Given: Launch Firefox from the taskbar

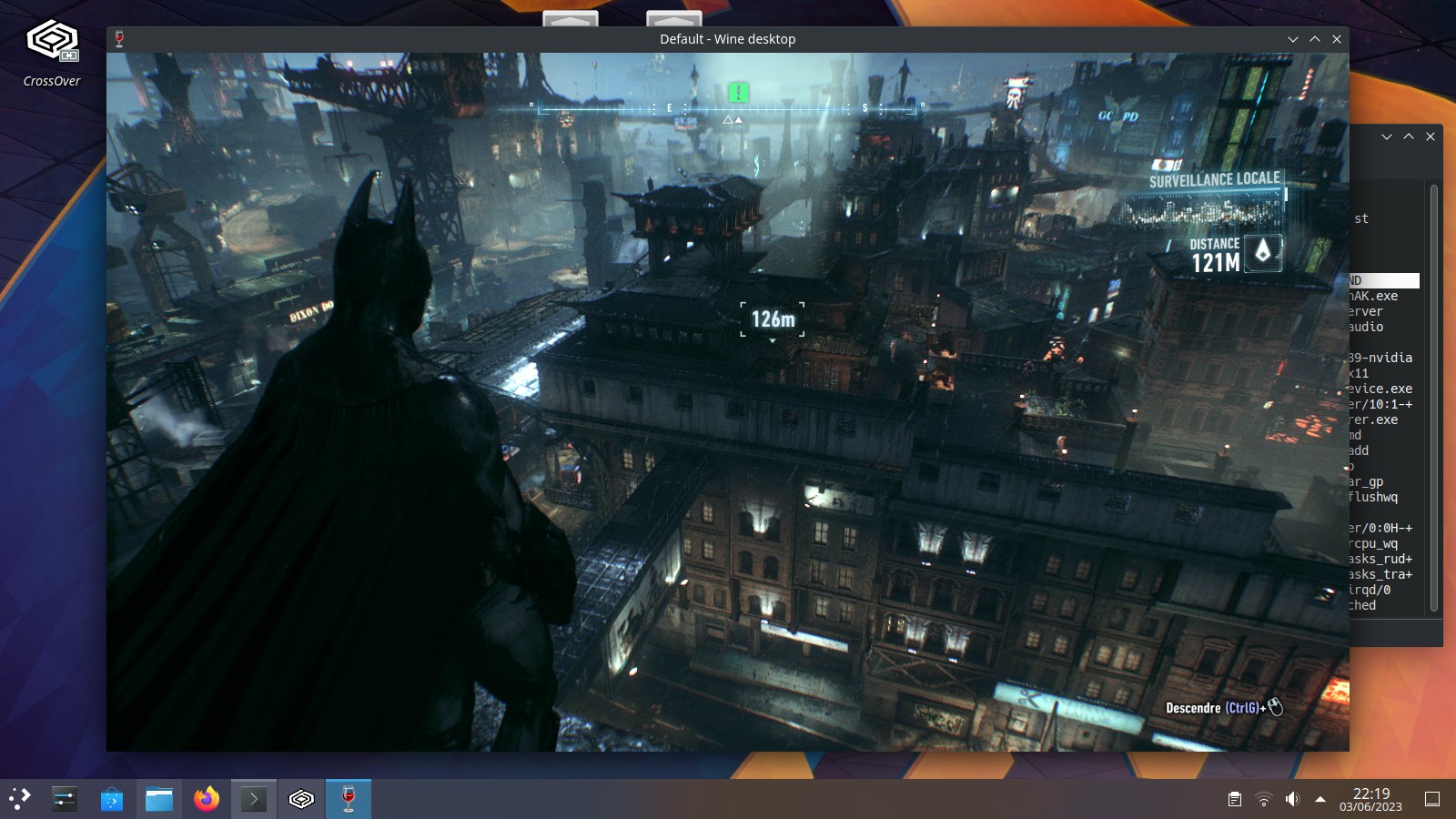Looking at the screenshot, I should pyautogui.click(x=207, y=799).
